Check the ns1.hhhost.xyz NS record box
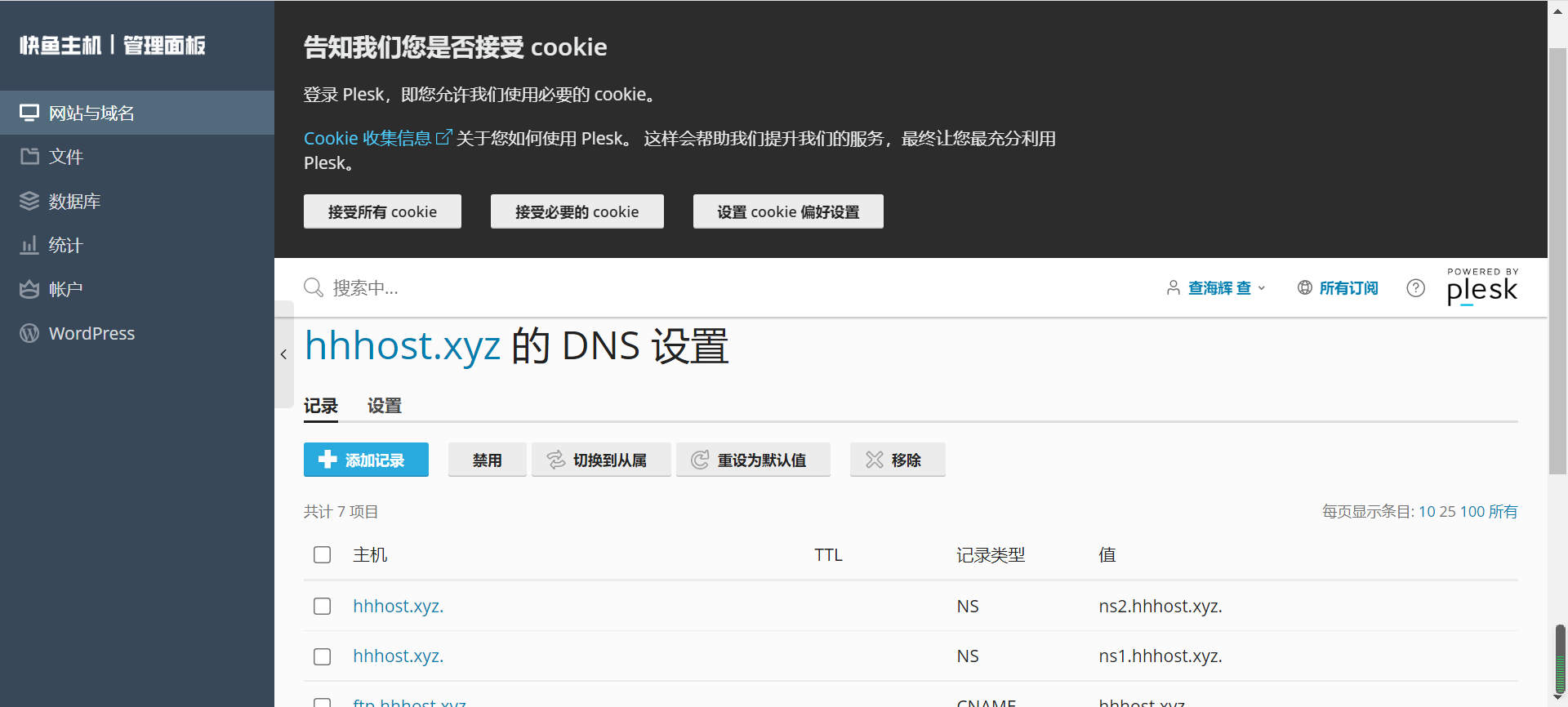 tap(323, 656)
